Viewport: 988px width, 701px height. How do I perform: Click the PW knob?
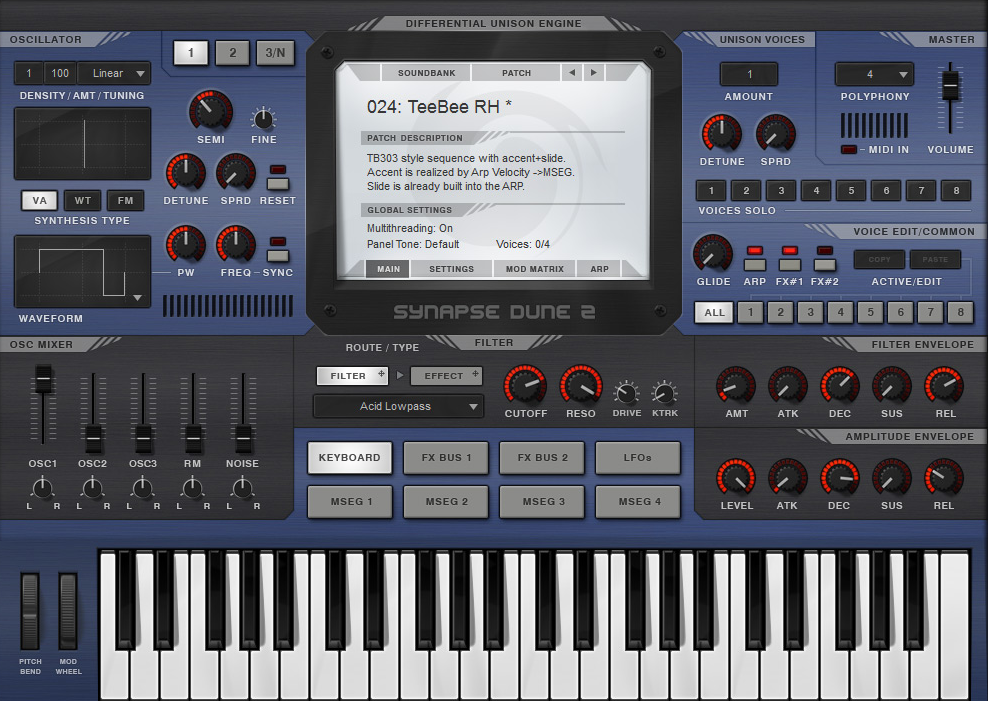click(x=185, y=244)
